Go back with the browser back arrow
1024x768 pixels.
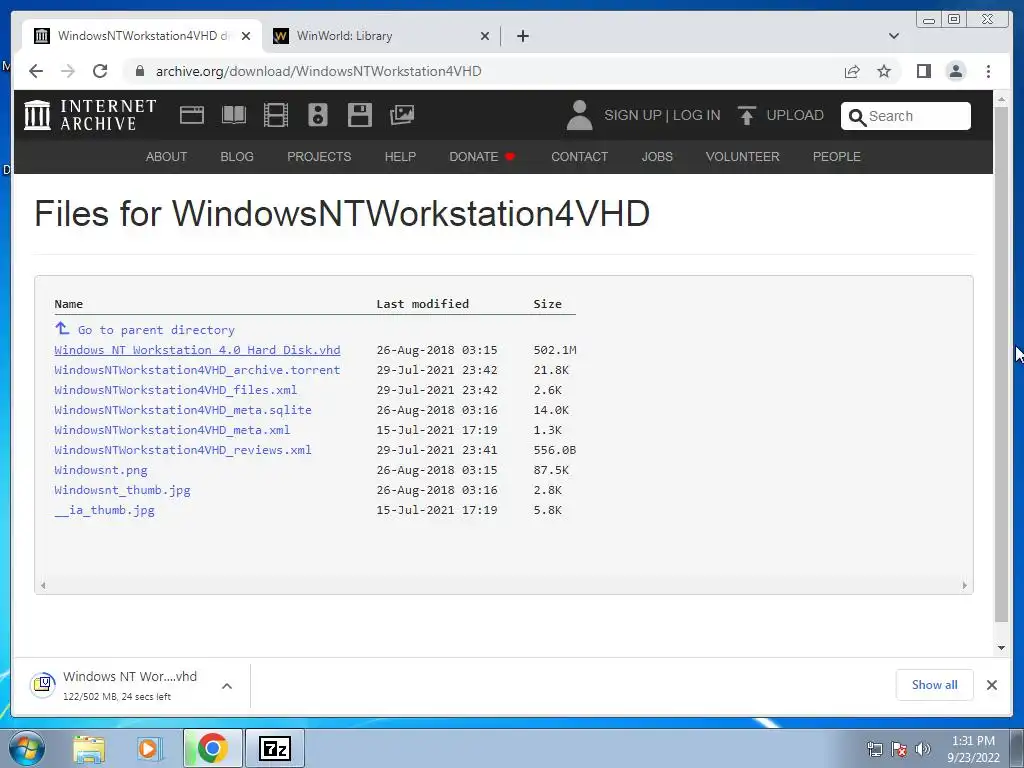click(36, 71)
